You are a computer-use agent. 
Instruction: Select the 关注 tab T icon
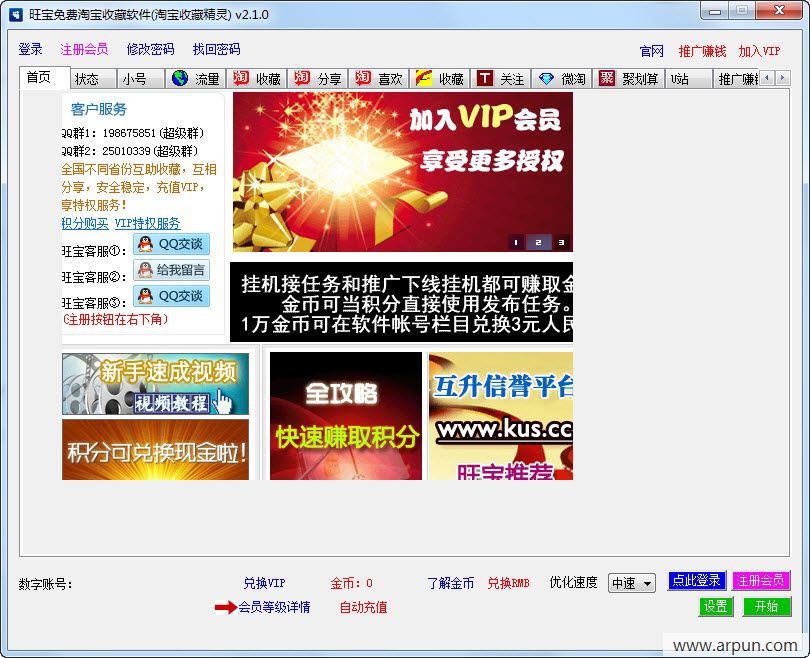(x=485, y=79)
